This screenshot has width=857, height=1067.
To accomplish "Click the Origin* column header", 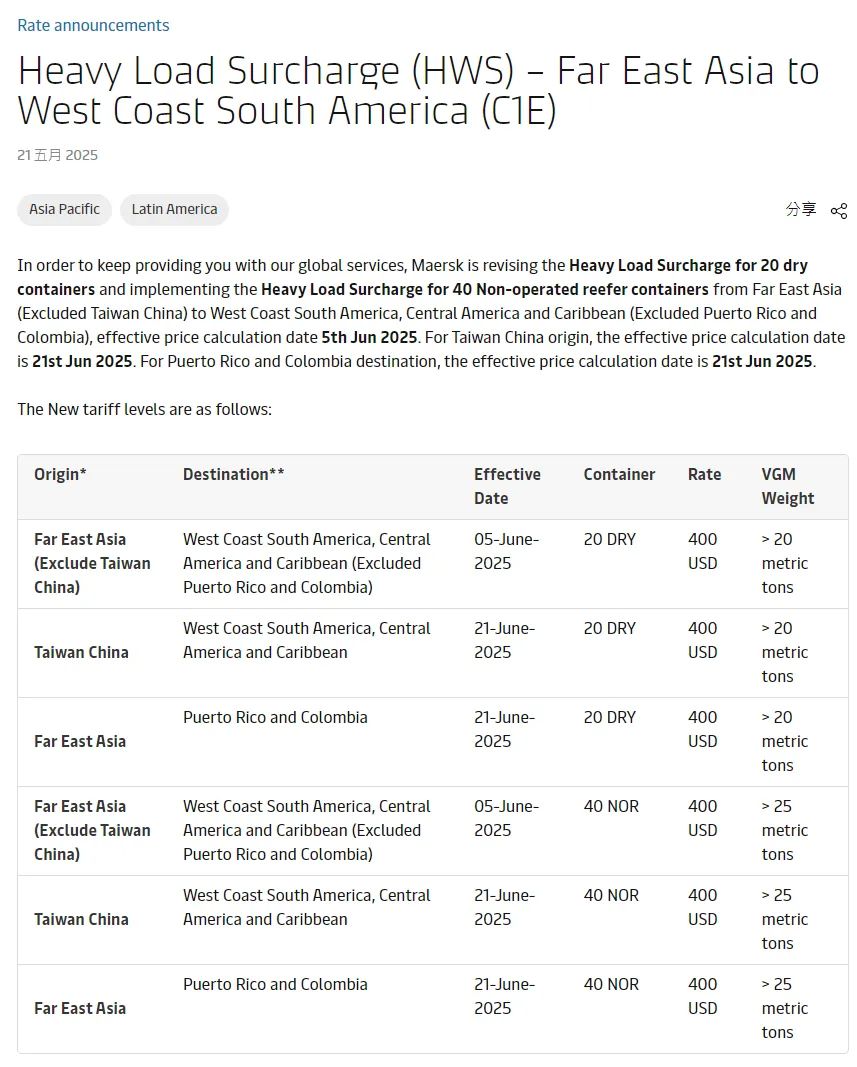I will (60, 474).
